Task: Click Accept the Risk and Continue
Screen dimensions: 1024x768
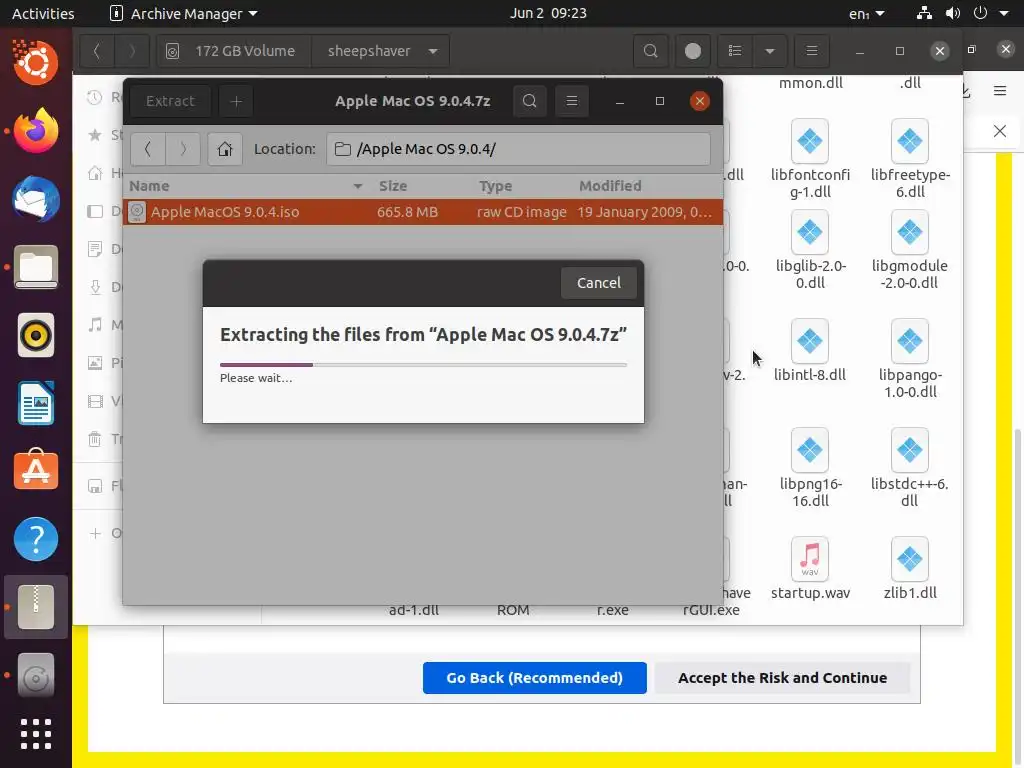Action: (782, 678)
